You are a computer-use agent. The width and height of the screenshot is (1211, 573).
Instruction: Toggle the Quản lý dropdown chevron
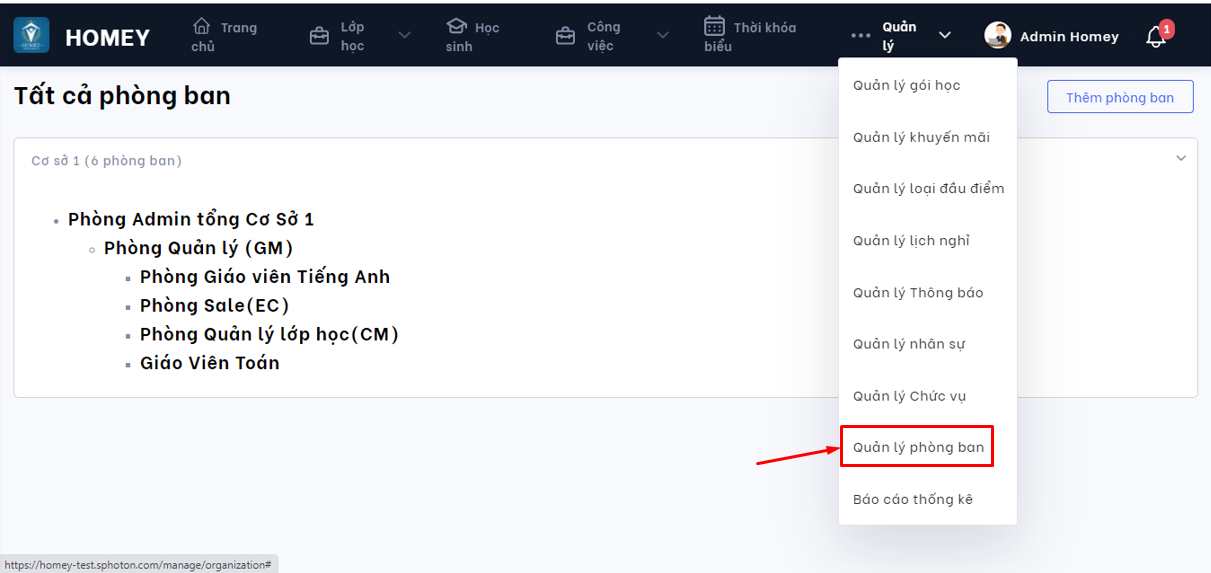(944, 36)
